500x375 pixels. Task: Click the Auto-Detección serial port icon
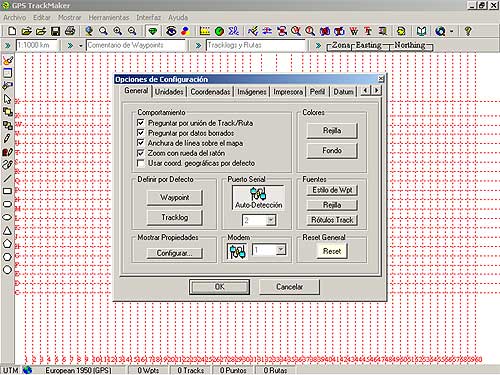point(258,197)
